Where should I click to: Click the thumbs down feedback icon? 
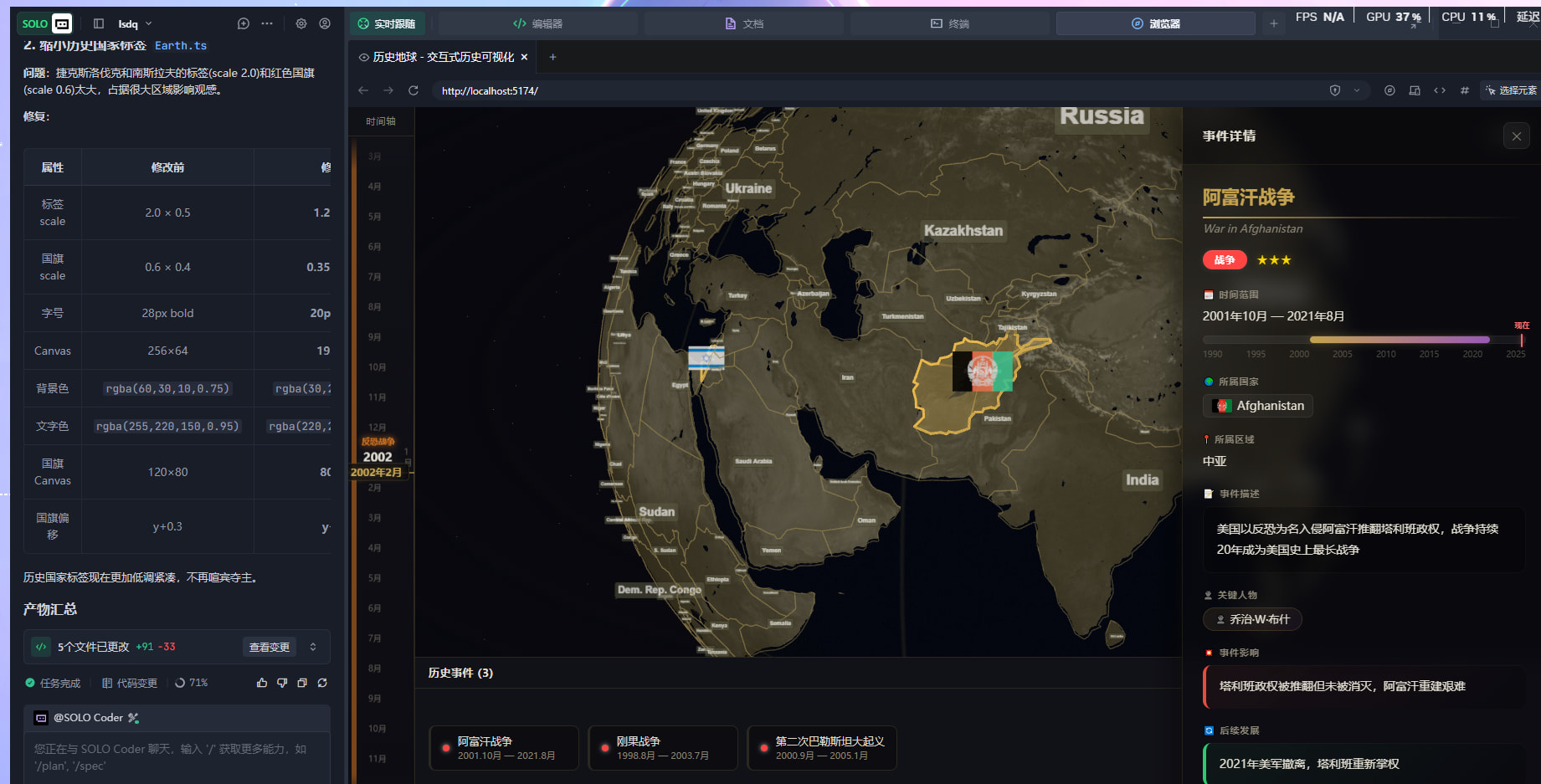pyautogui.click(x=282, y=683)
